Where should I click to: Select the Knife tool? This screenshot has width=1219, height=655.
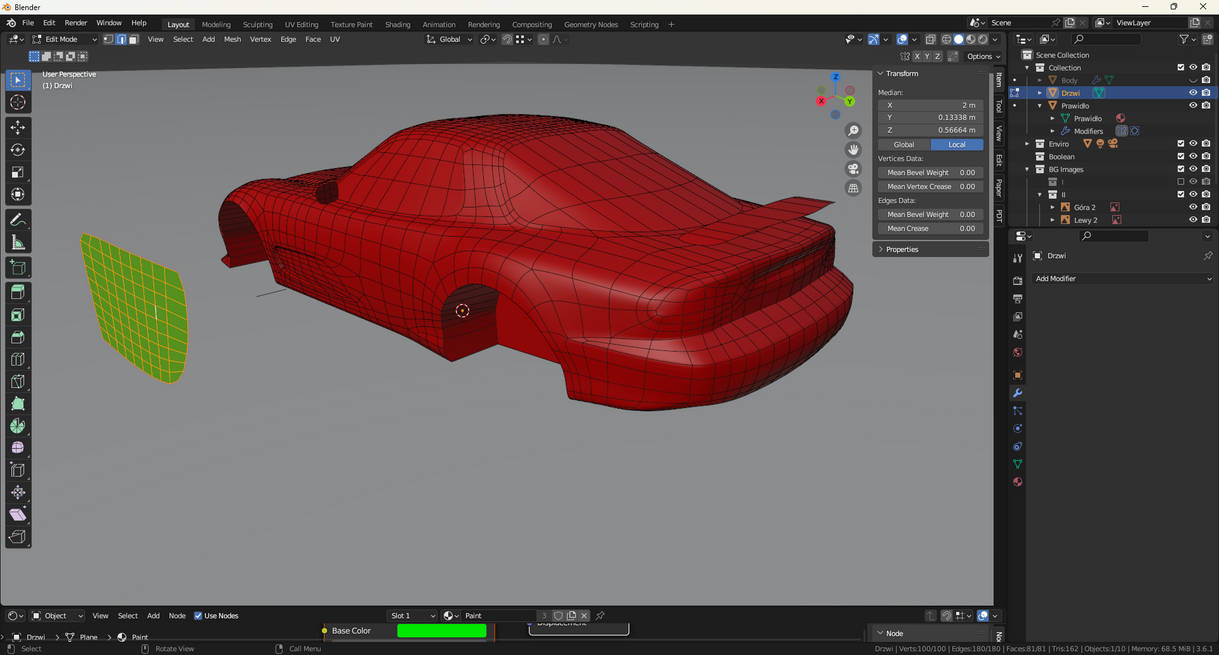(18, 382)
